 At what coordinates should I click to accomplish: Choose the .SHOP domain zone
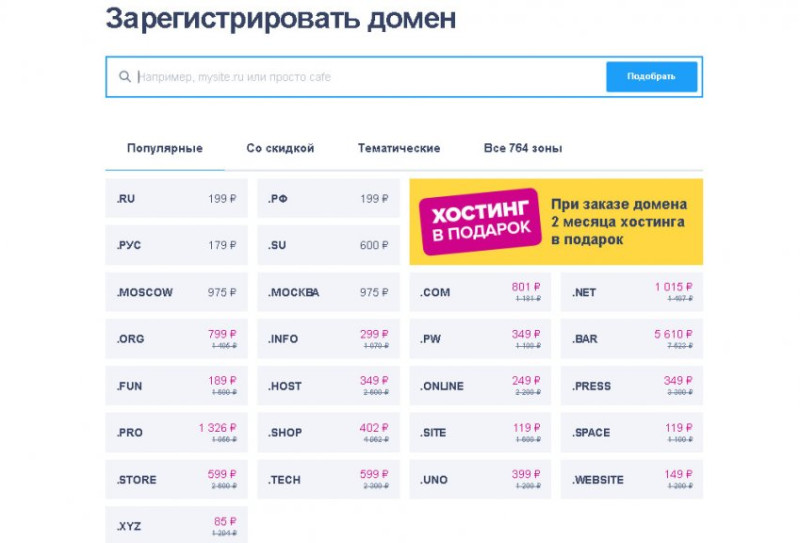329,432
